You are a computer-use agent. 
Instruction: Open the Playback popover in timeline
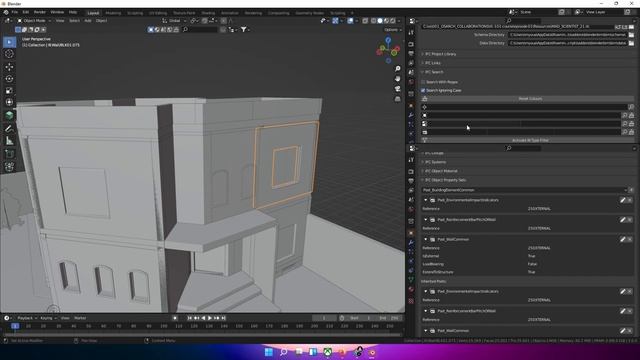pos(27,318)
